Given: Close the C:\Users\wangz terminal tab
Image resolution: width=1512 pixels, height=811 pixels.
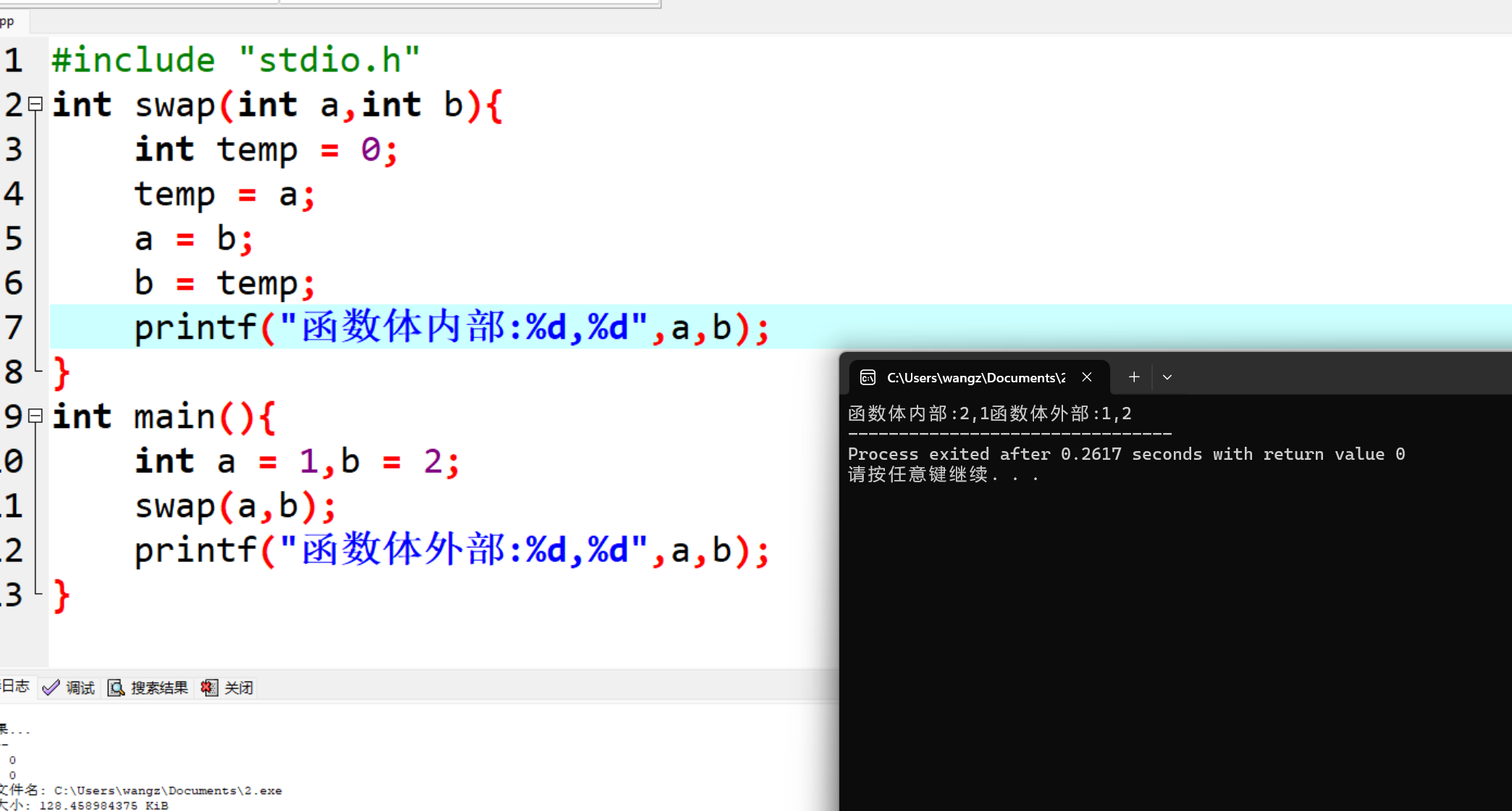Looking at the screenshot, I should click(x=1087, y=377).
